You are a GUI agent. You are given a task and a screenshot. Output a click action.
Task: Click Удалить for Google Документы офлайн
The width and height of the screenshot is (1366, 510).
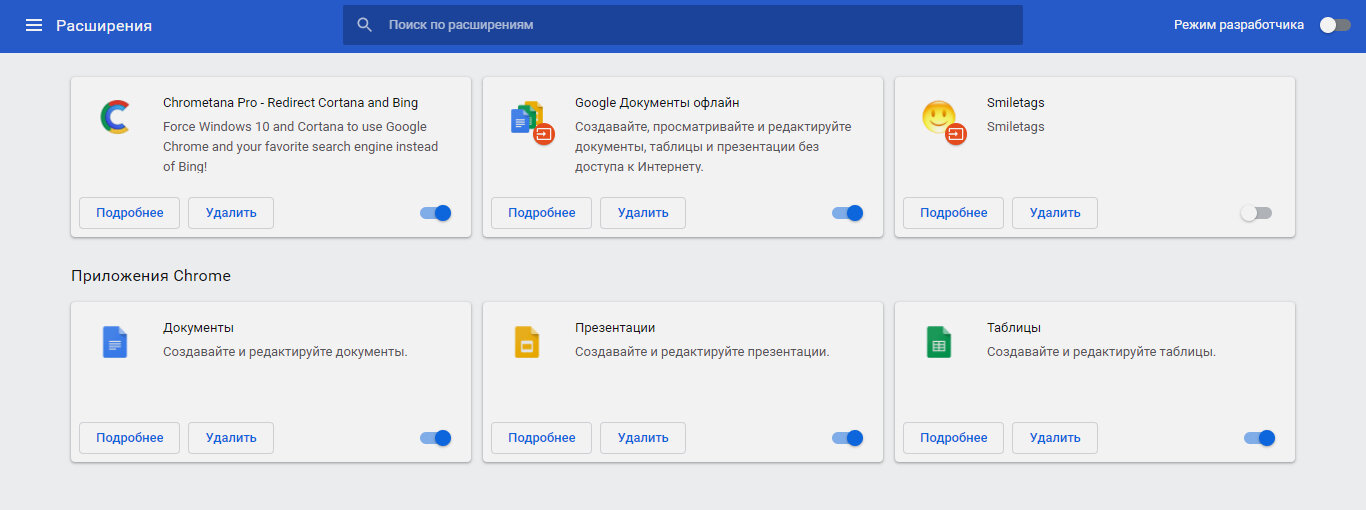tap(643, 213)
